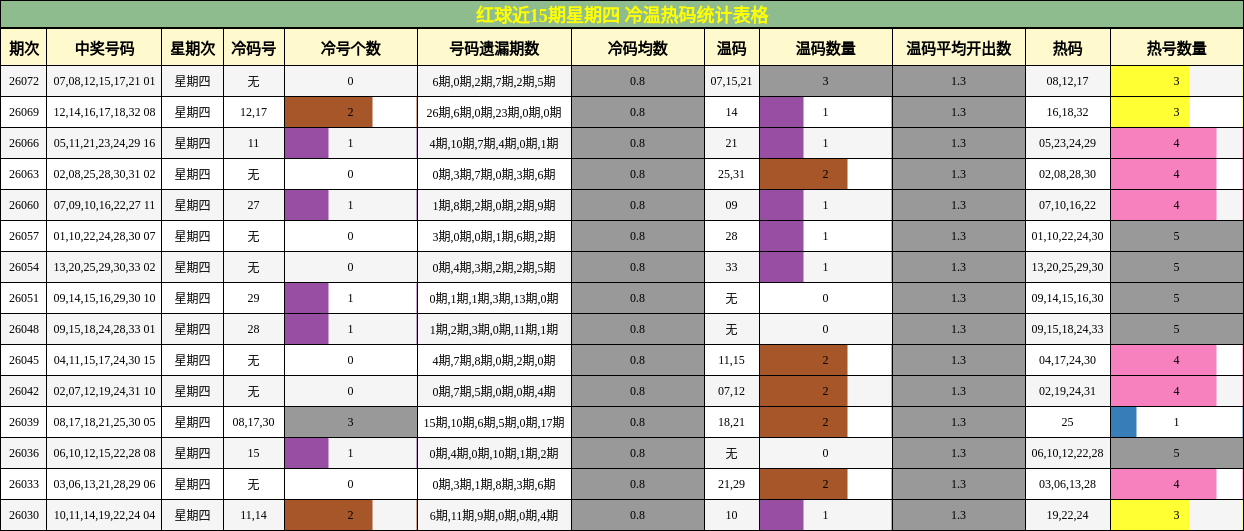Select period cell 26030
Viewport: 1244px width, 531px height.
tap(24, 515)
